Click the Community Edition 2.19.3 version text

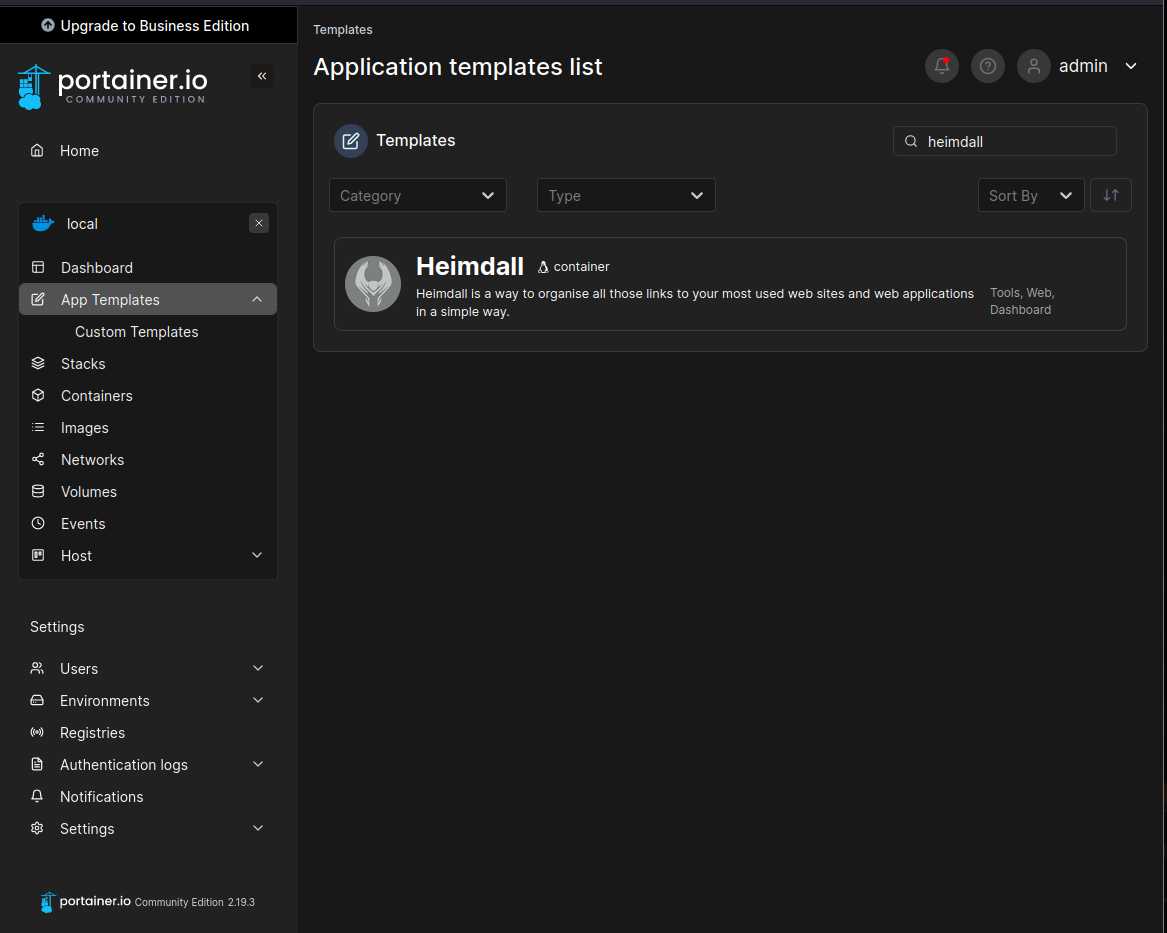click(194, 902)
